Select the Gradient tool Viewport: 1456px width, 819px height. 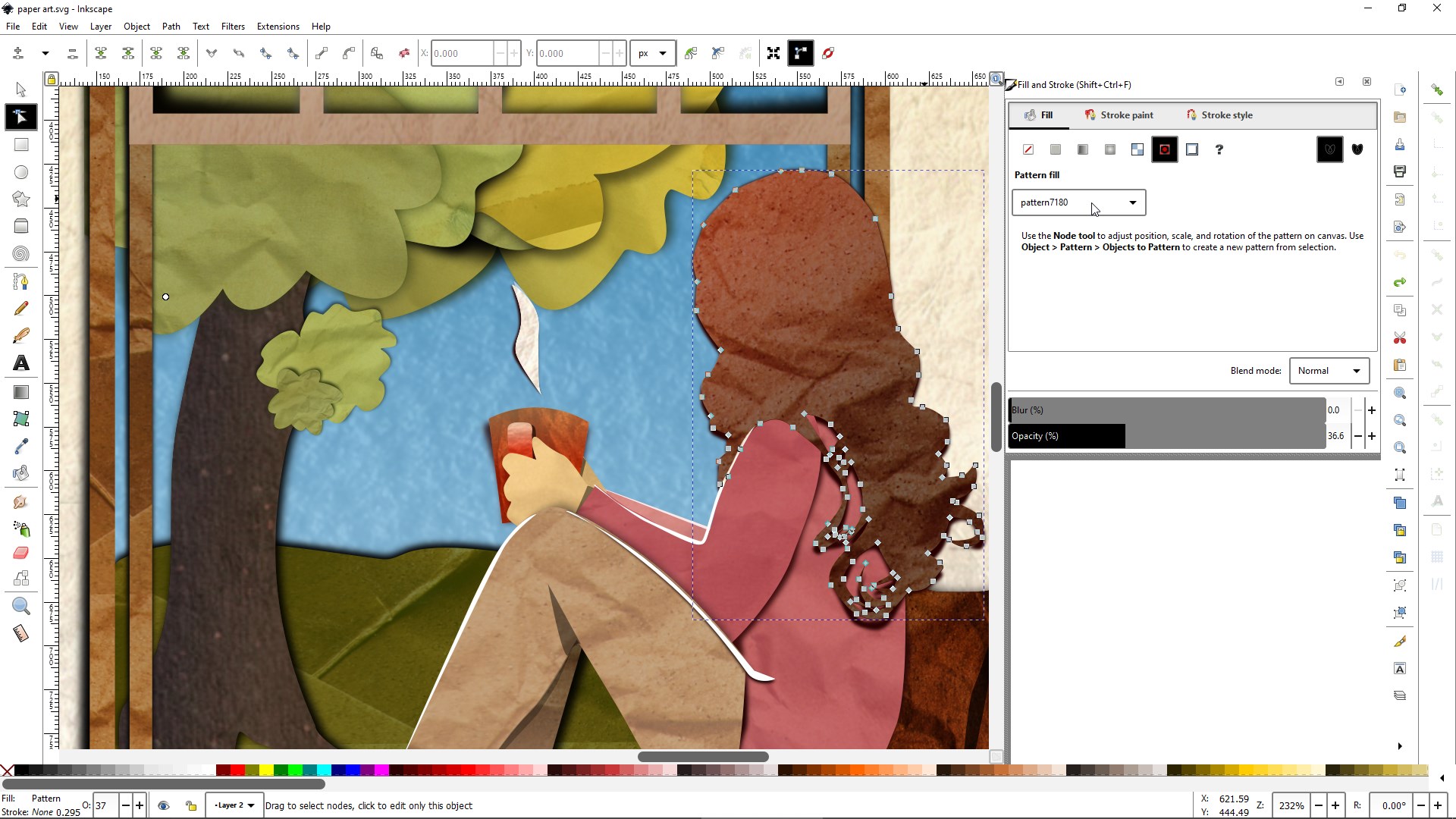[21, 392]
